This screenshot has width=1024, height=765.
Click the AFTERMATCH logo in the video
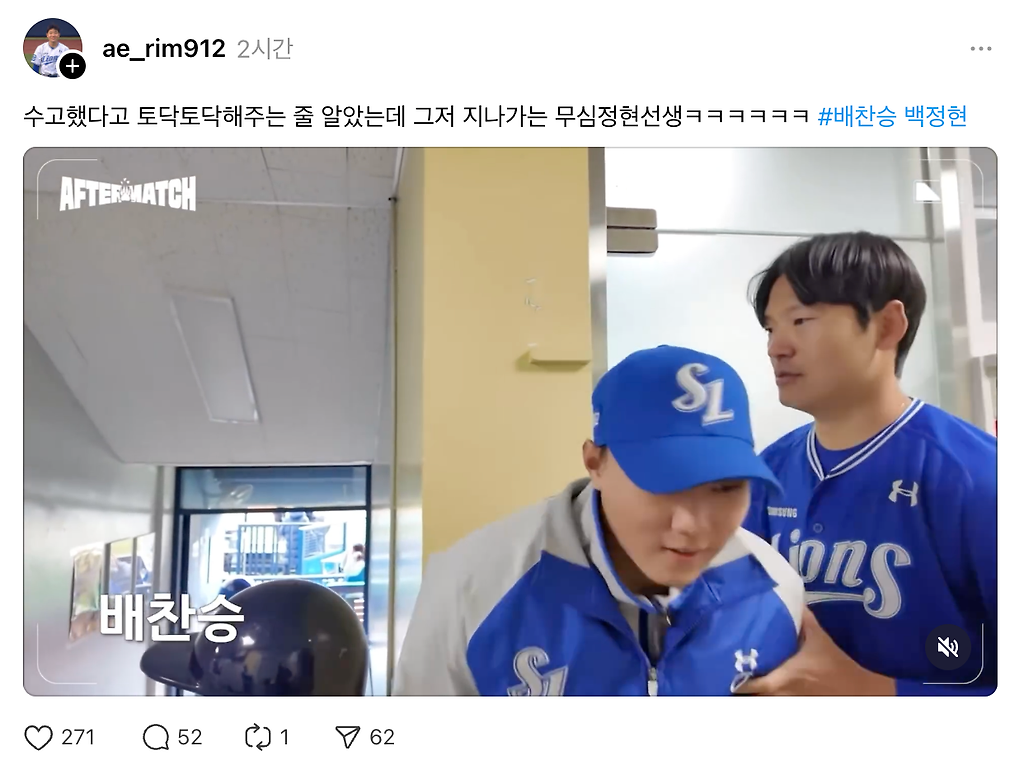click(x=128, y=193)
